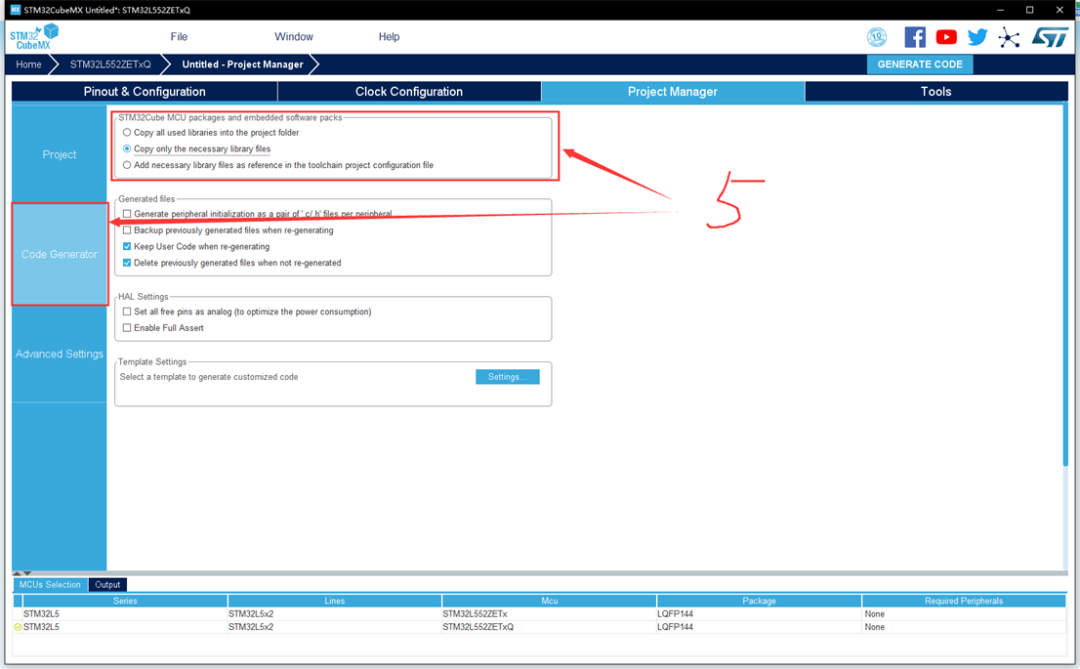The height and width of the screenshot is (669, 1080).
Task: Open template Settings... button
Action: [x=507, y=377]
